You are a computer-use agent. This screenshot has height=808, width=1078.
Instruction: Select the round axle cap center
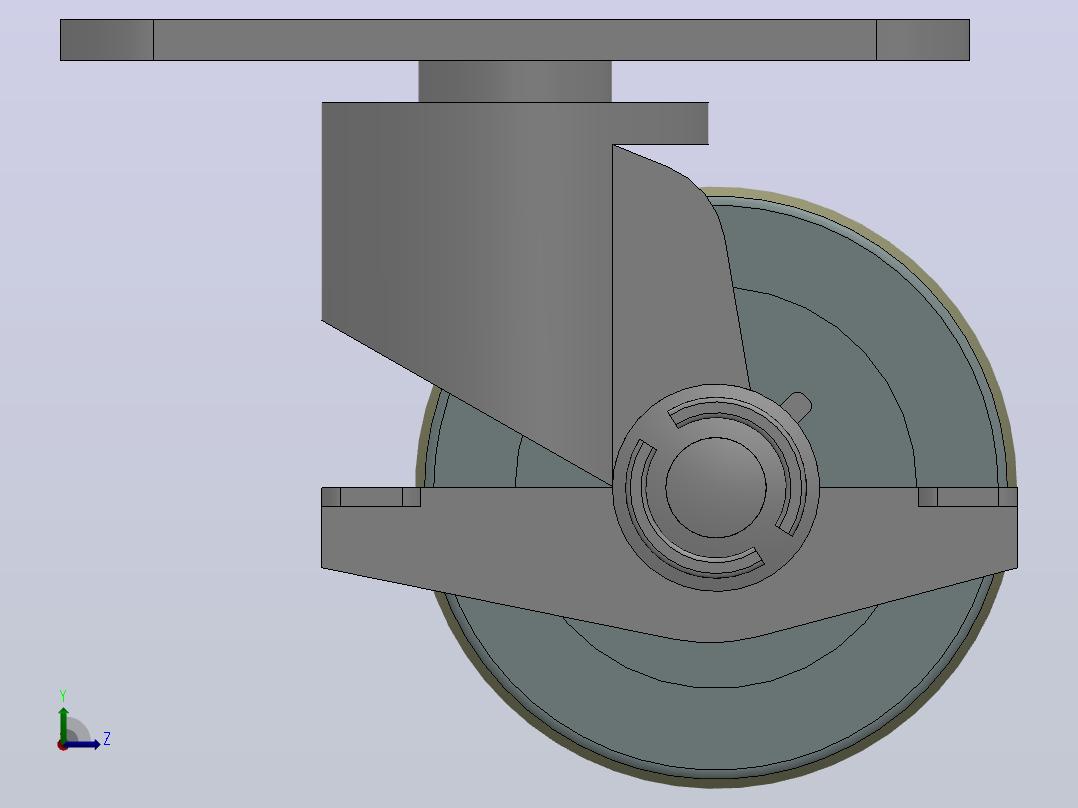(x=716, y=488)
